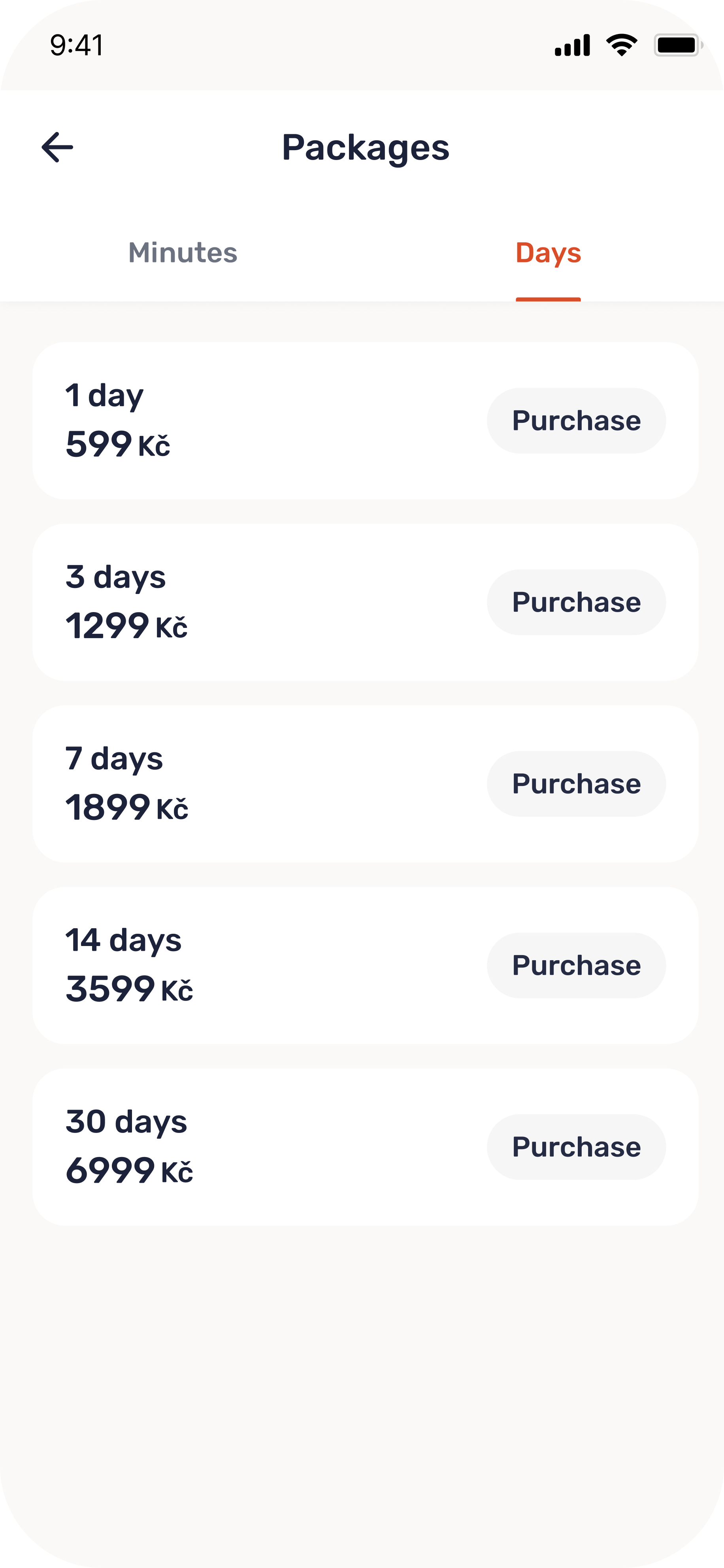
Task: Tap the "14 days" package label
Action: click(124, 940)
